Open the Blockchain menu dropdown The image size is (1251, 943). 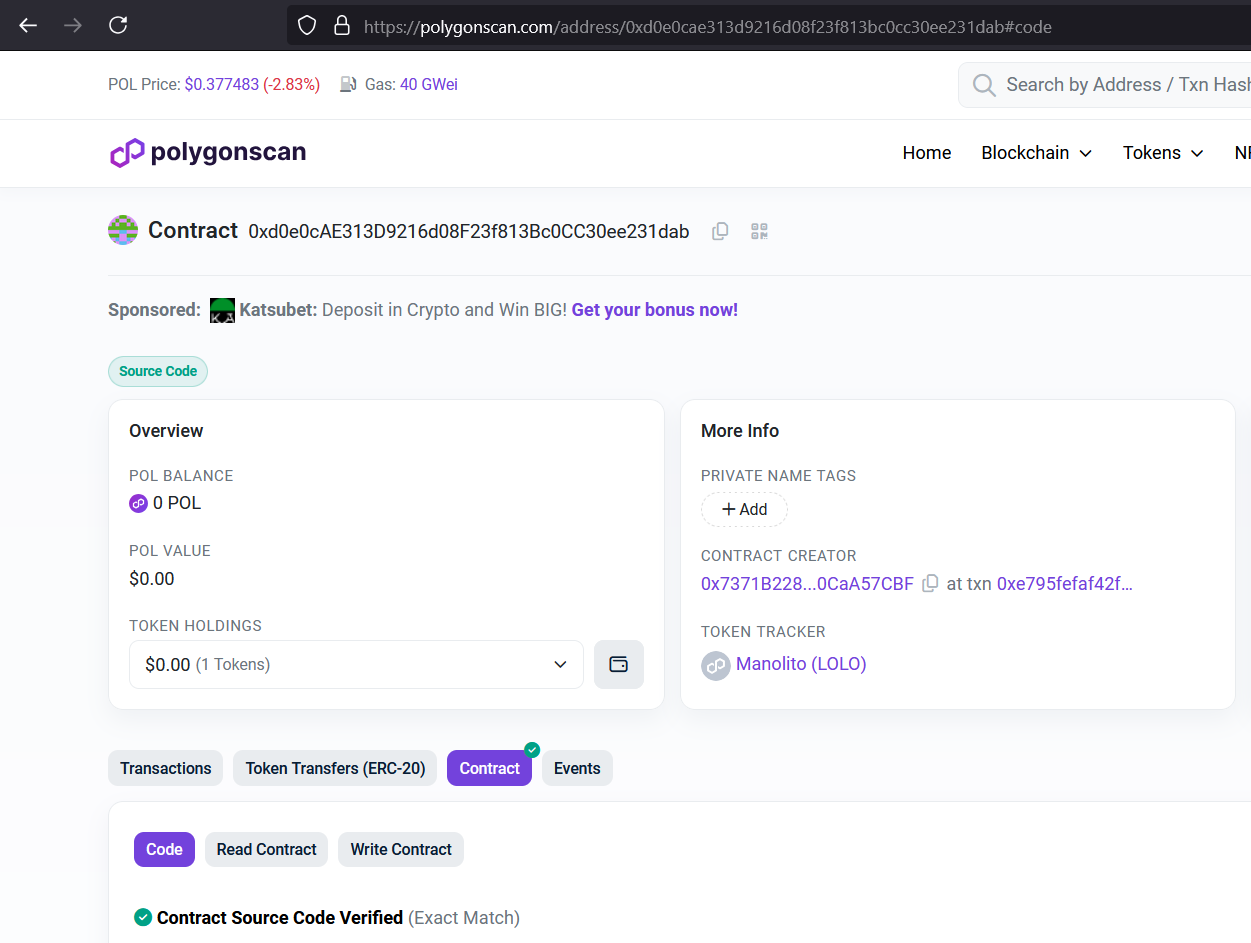1036,153
